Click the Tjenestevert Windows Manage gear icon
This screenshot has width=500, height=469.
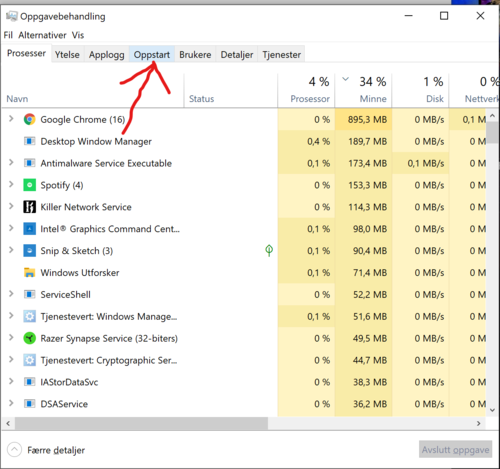click(29, 316)
